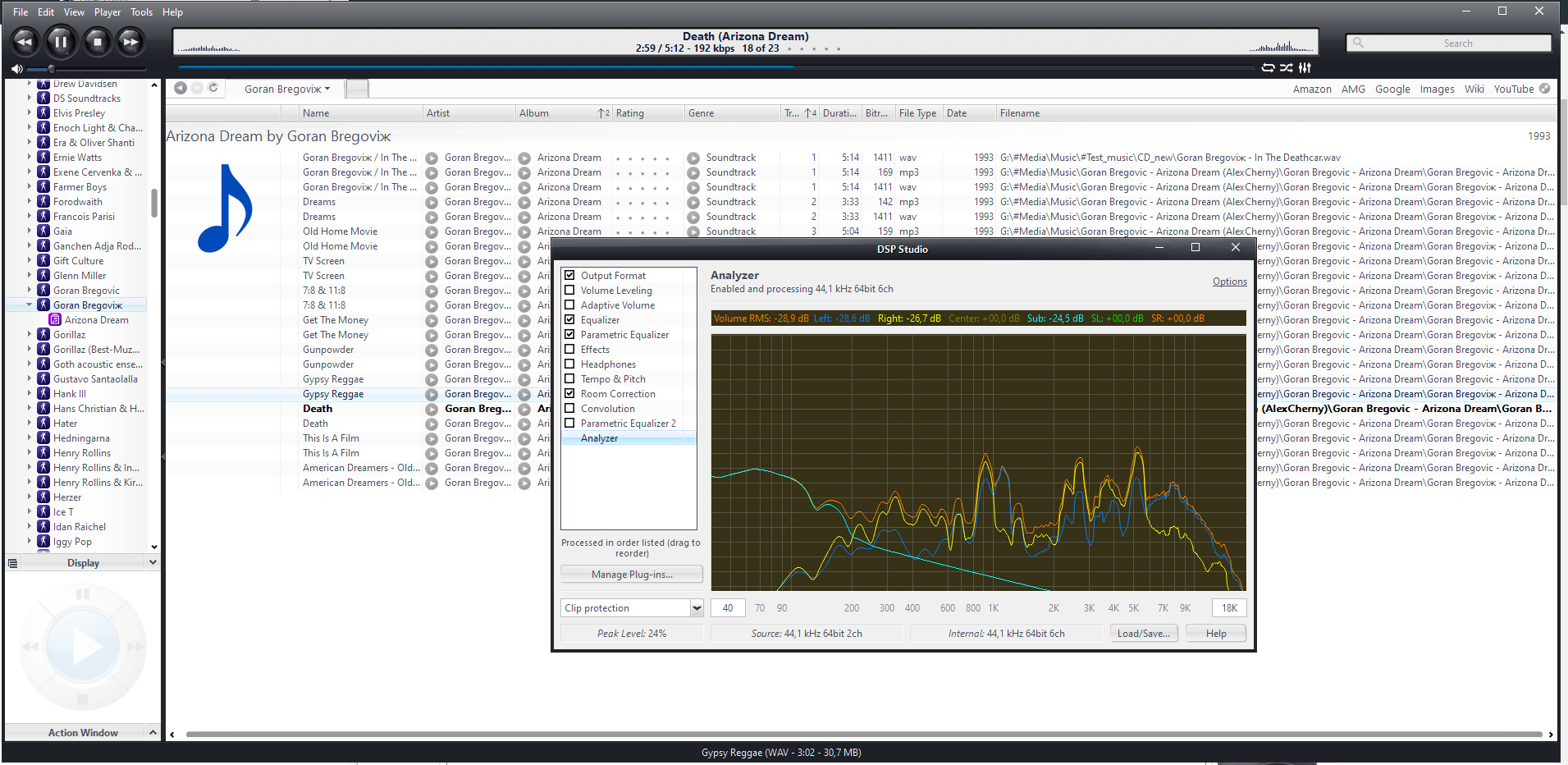Skip to the next track
The height and width of the screenshot is (765, 1568).
click(x=130, y=41)
